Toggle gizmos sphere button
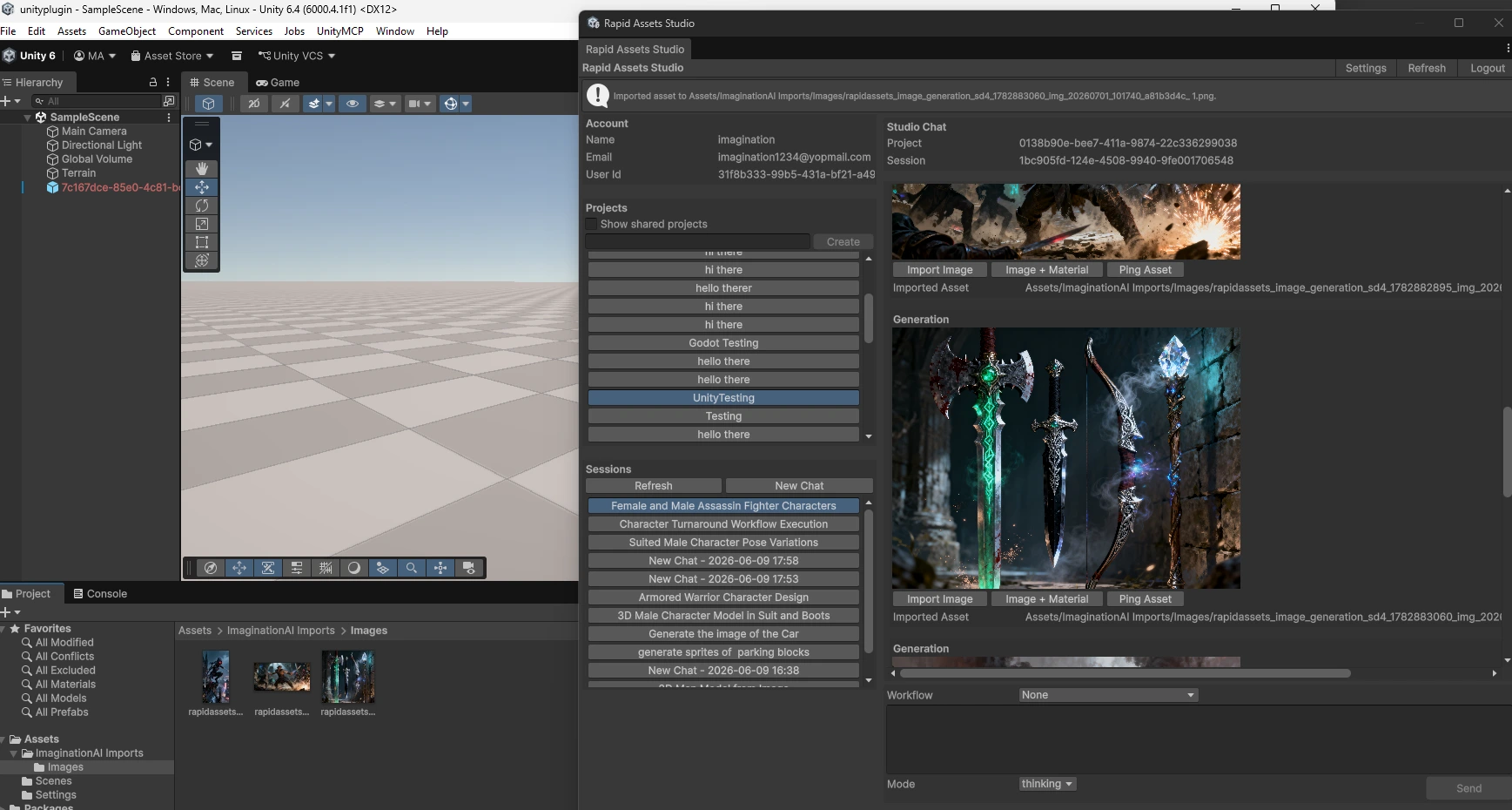The image size is (1512, 810). [x=450, y=104]
